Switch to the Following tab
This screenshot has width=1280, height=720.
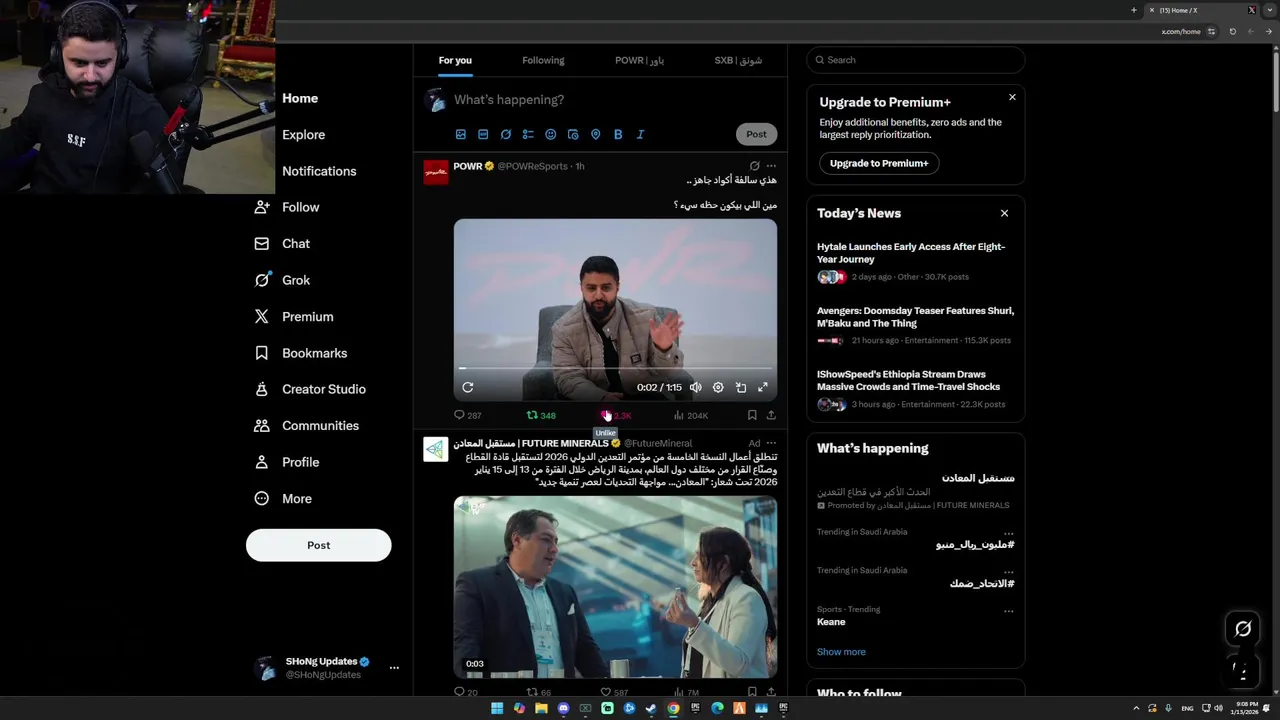tap(543, 60)
